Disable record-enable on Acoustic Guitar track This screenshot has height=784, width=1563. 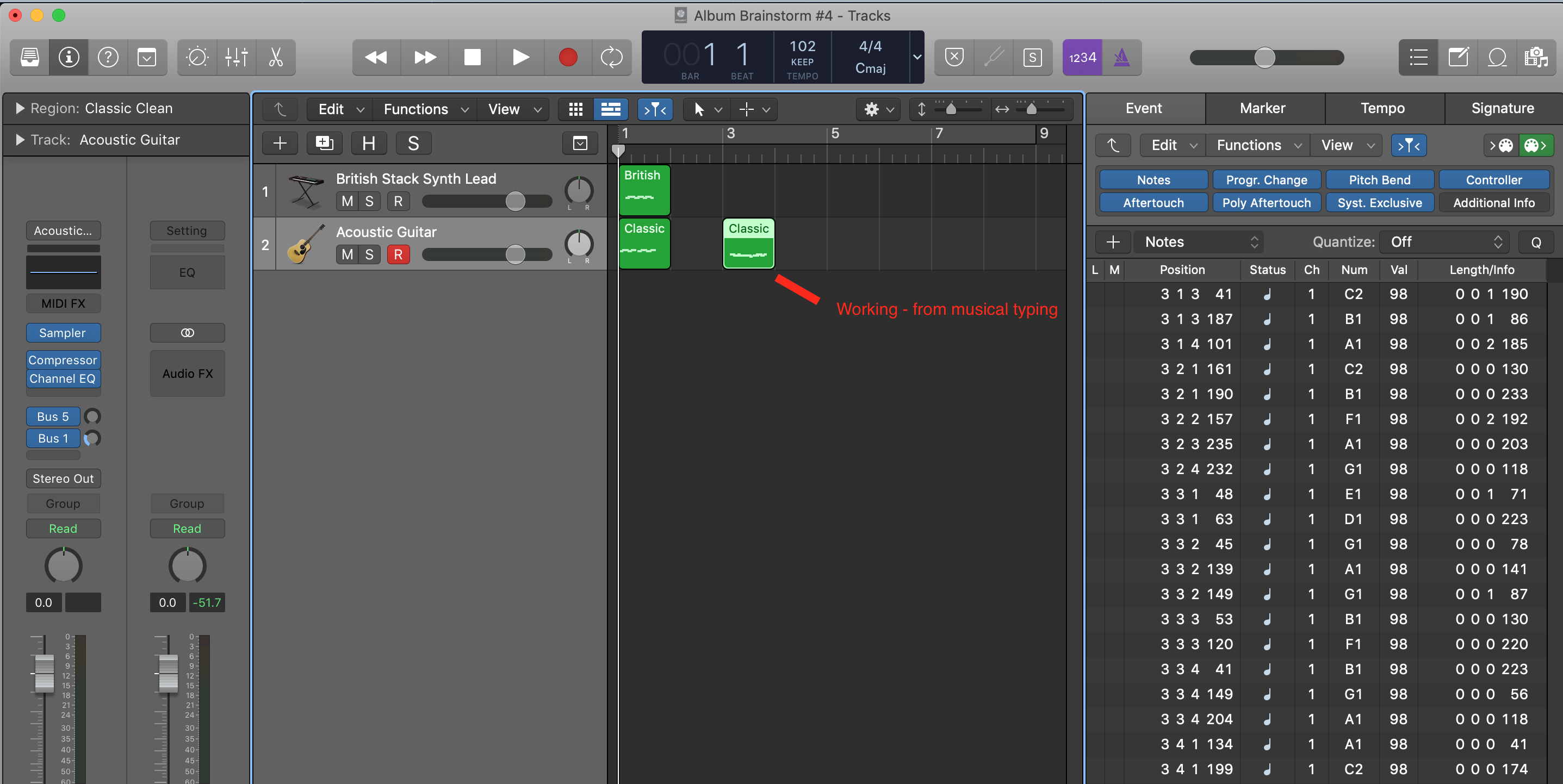(x=398, y=255)
